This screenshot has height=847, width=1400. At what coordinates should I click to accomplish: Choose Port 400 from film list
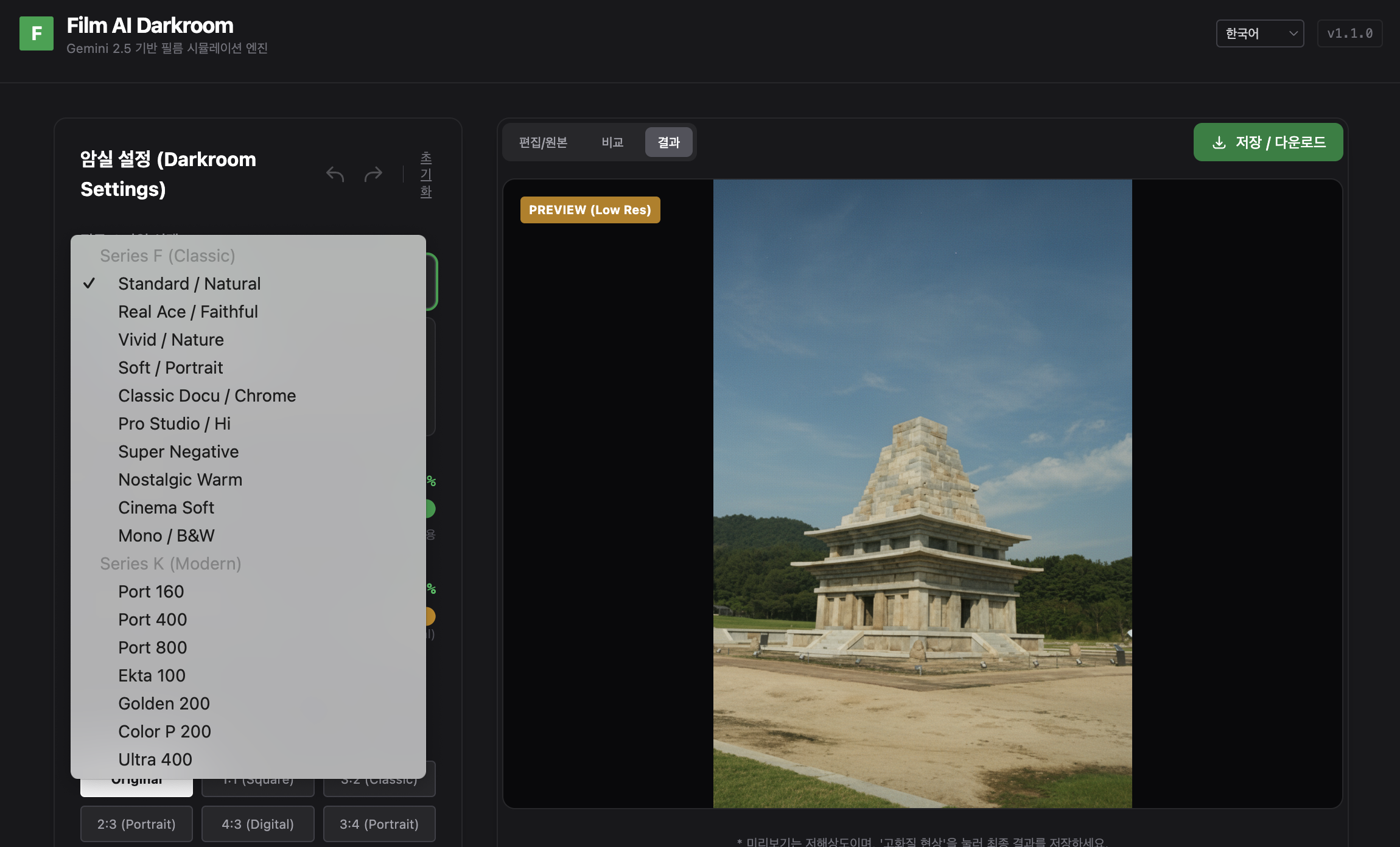(153, 619)
